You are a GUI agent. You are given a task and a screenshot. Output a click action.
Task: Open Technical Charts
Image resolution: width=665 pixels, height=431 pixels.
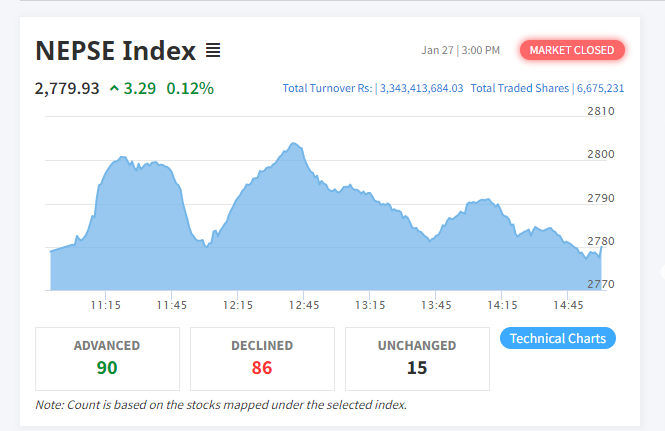coord(557,338)
